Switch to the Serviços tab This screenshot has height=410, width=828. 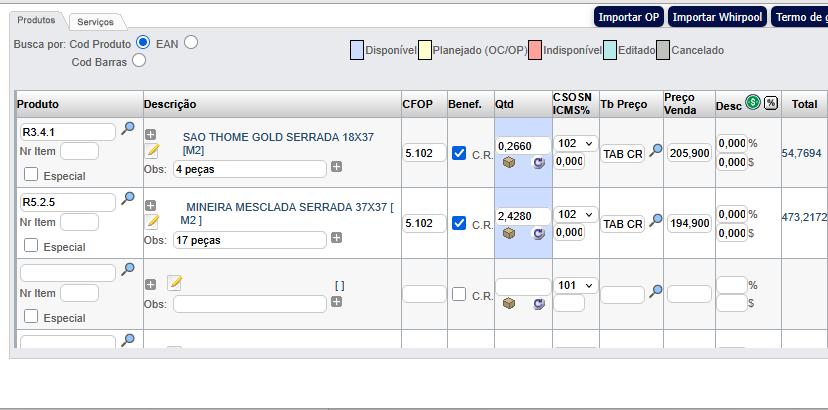coord(96,21)
